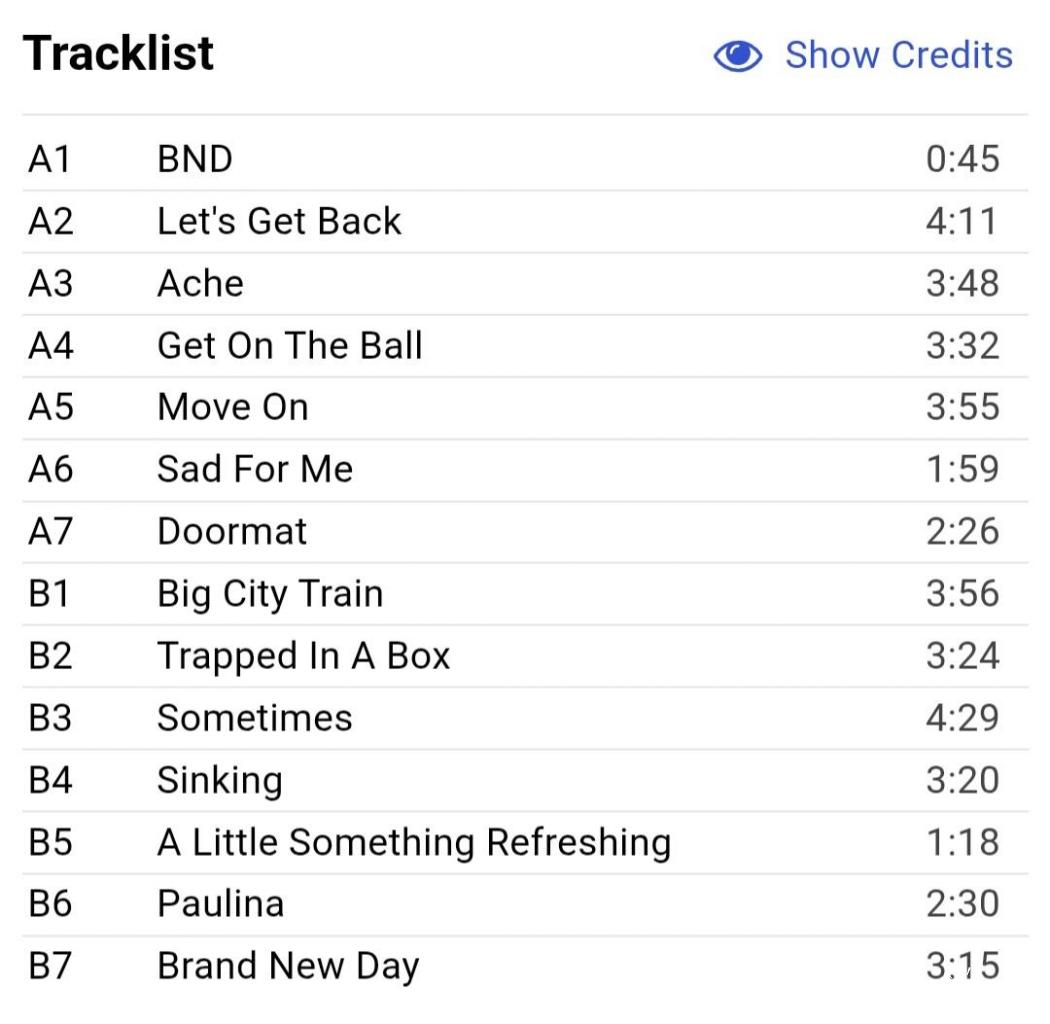Click Brand New Day track title
This screenshot has width=1050, height=1024.
(x=288, y=966)
